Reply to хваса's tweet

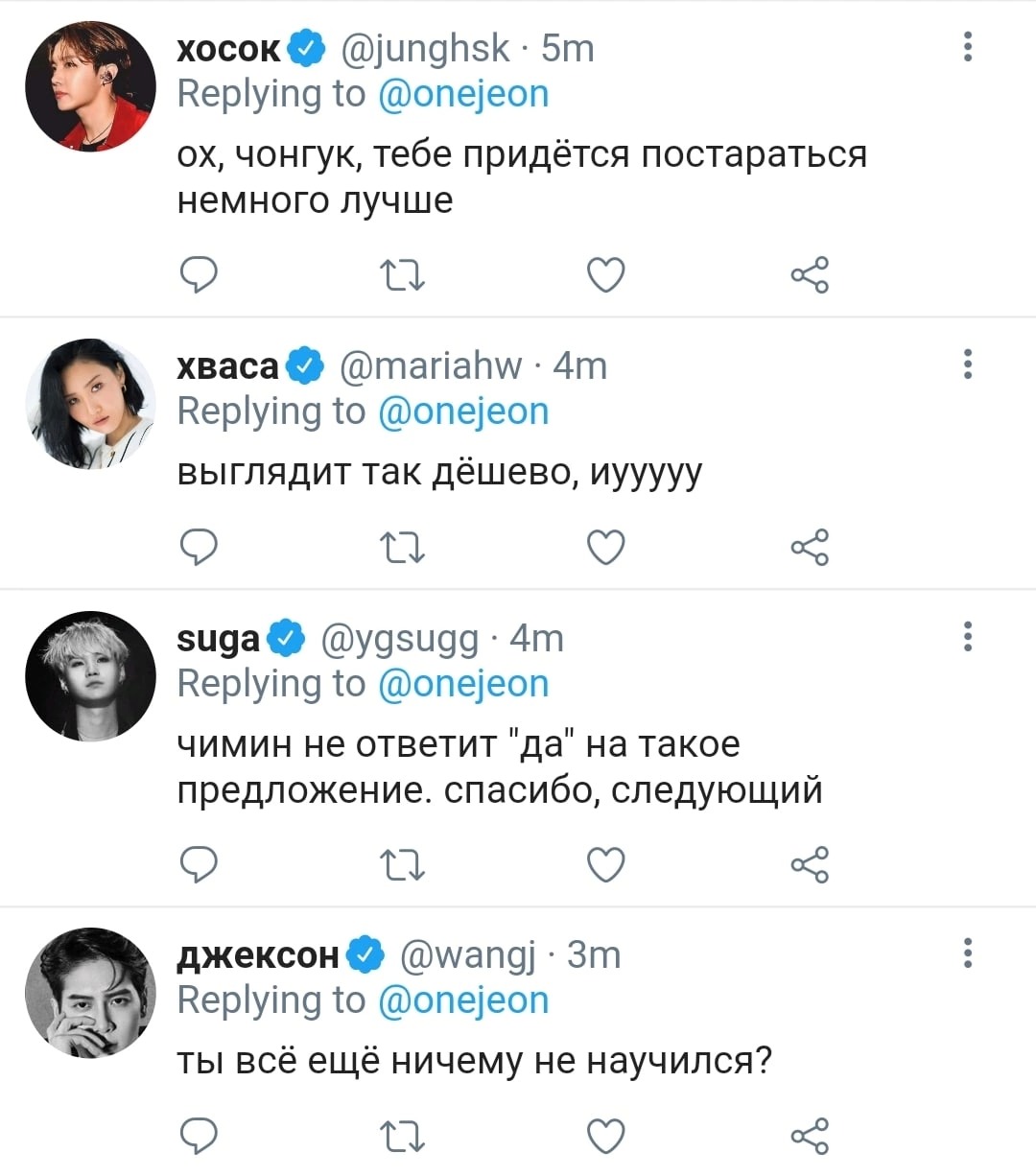click(x=199, y=547)
